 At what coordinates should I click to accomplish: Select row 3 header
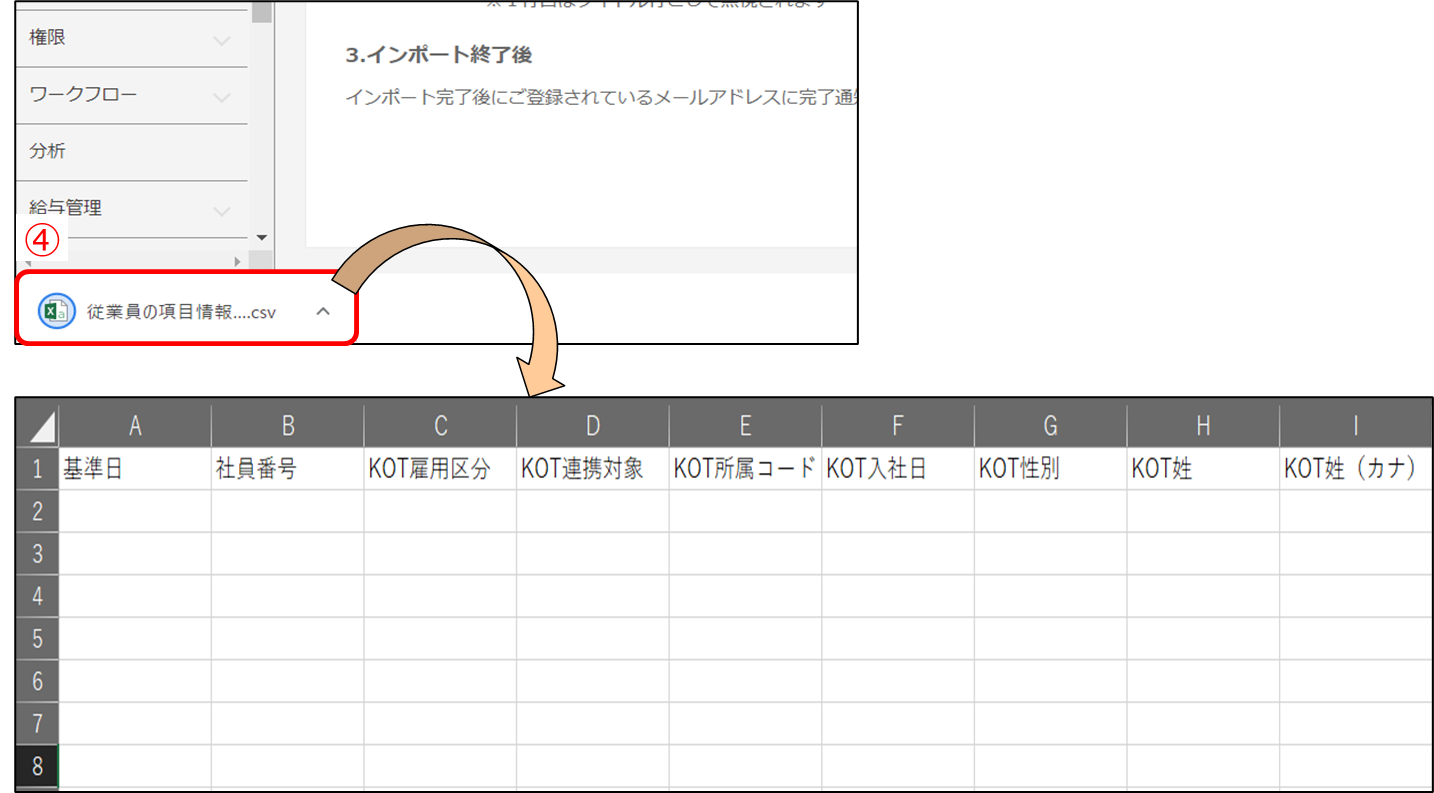(x=37, y=553)
